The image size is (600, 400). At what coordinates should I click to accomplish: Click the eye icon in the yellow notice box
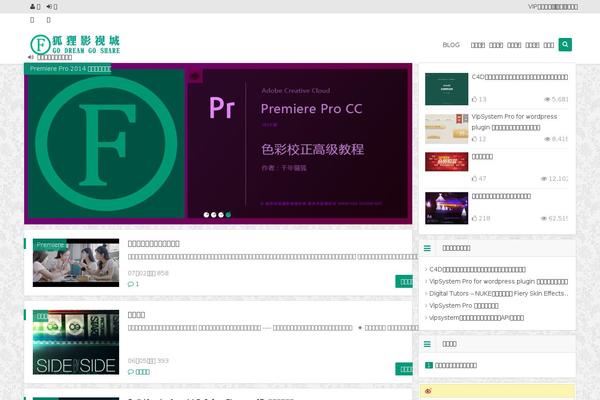point(428,391)
